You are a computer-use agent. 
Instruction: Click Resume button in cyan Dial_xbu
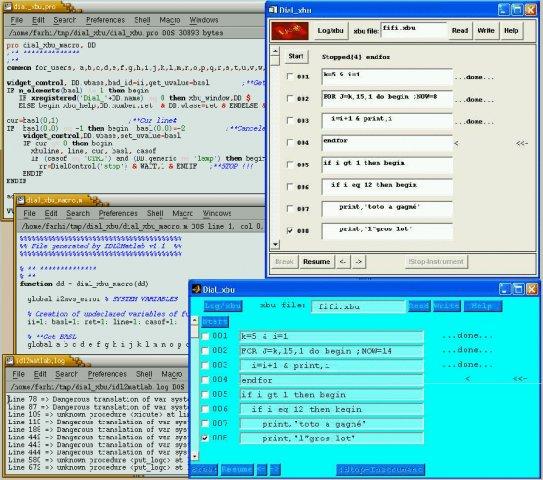237,470
